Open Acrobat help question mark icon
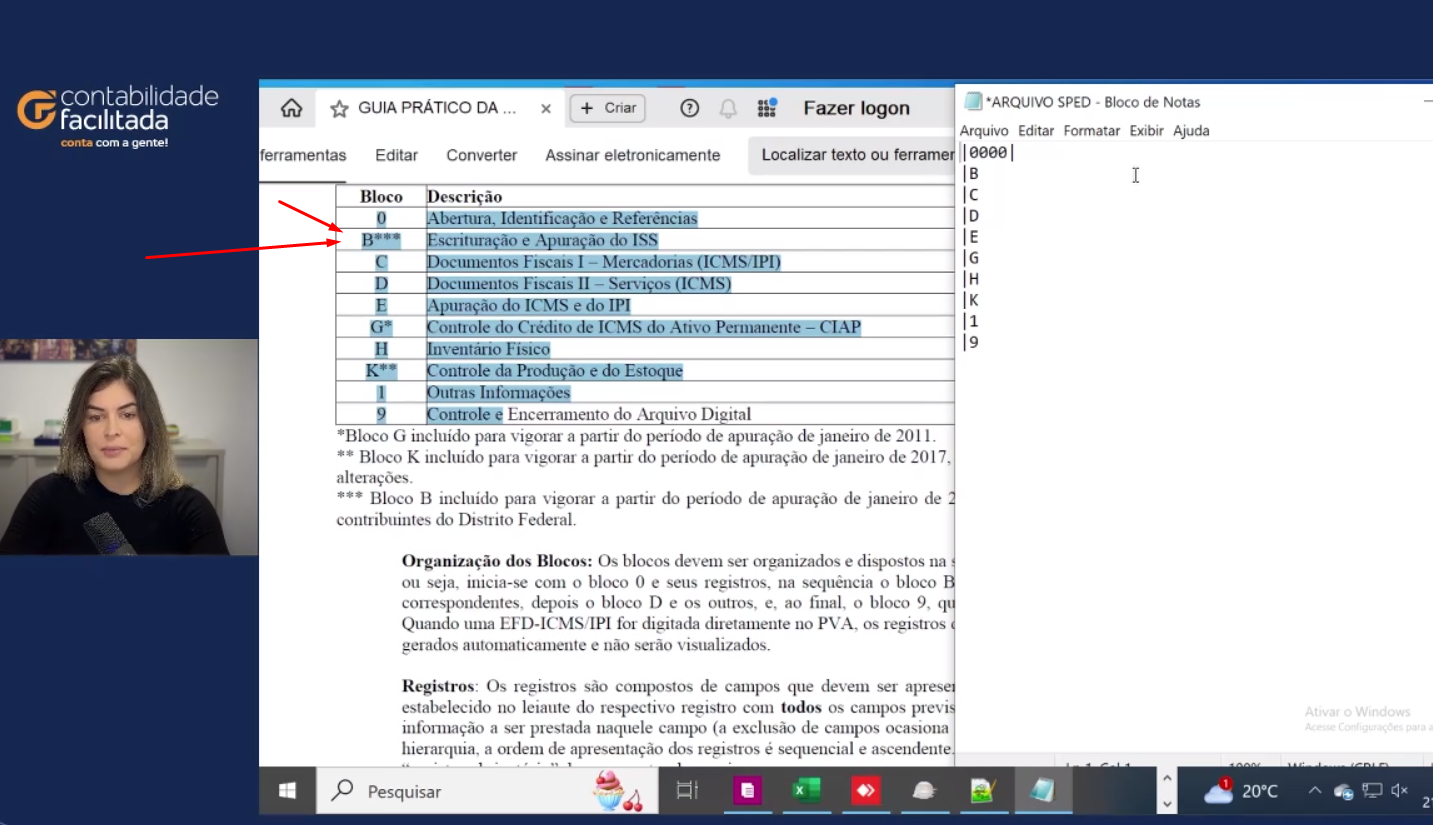 689,108
